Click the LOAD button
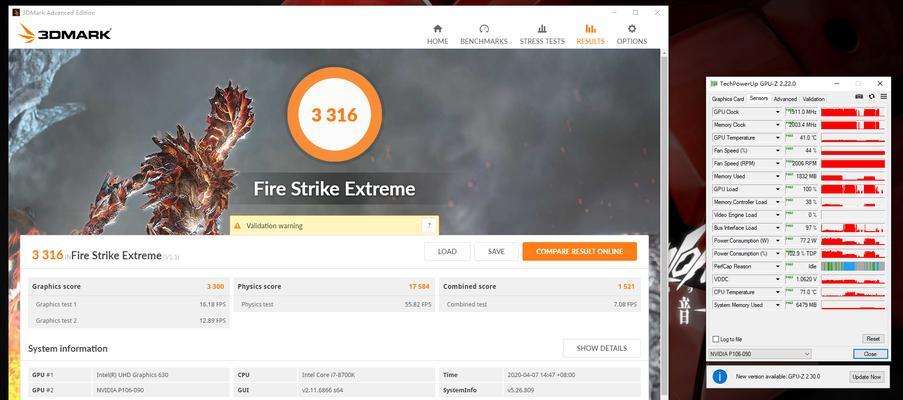 coord(447,252)
